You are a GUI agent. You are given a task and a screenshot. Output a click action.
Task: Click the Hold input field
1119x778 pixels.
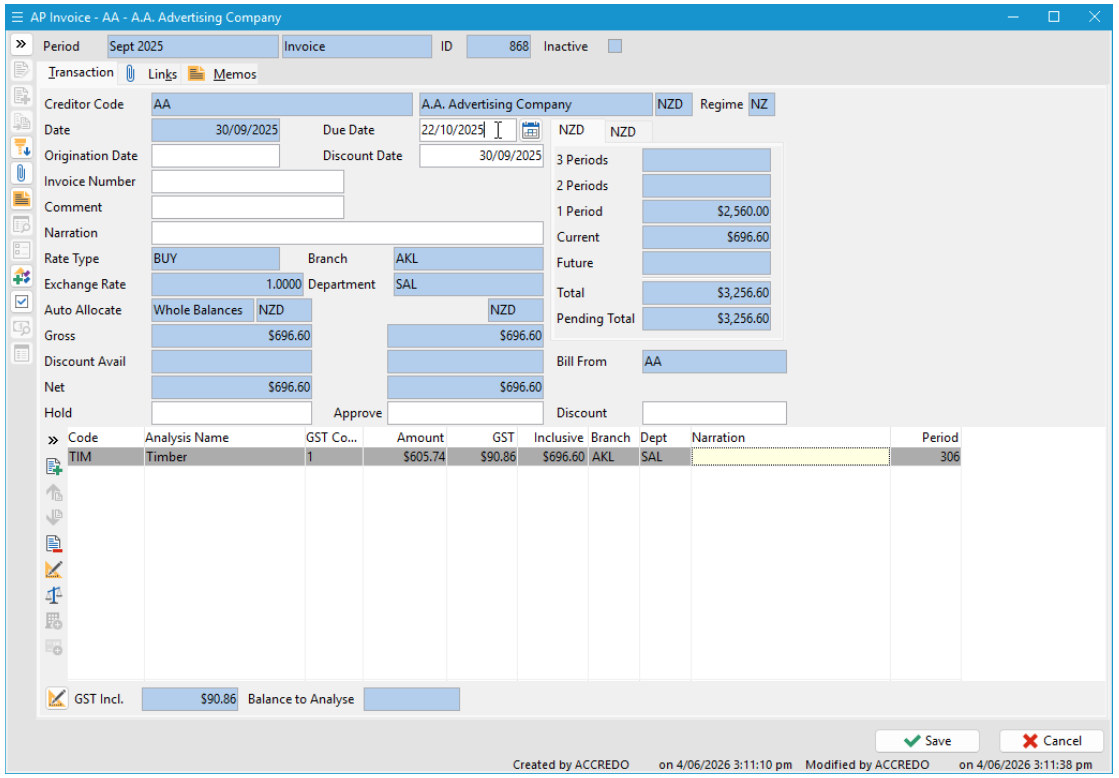click(x=231, y=413)
